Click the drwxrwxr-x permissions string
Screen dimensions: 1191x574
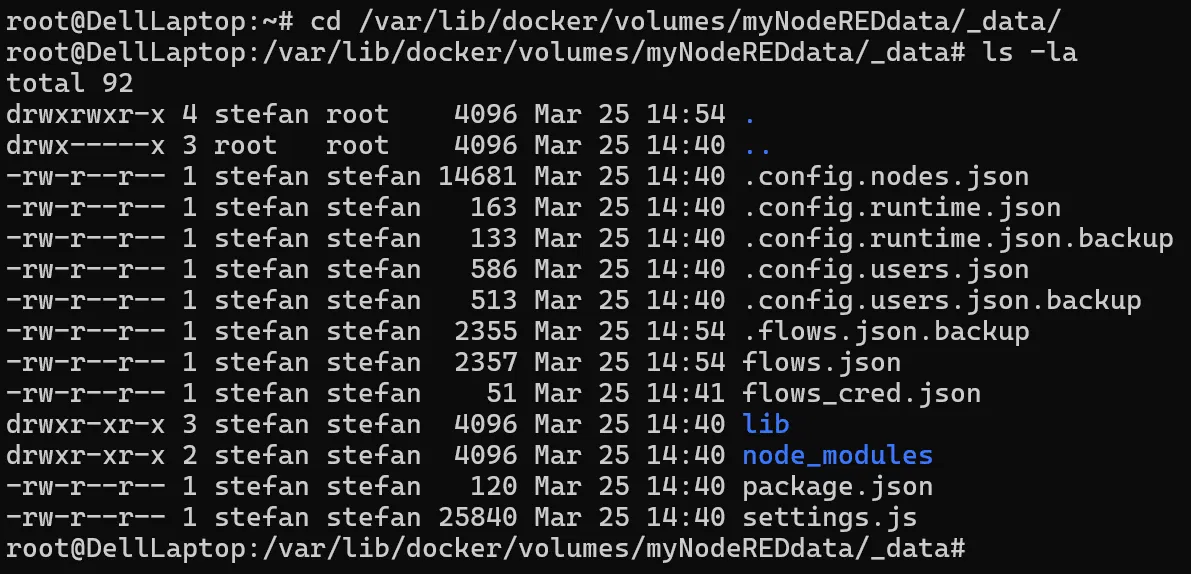(x=86, y=114)
